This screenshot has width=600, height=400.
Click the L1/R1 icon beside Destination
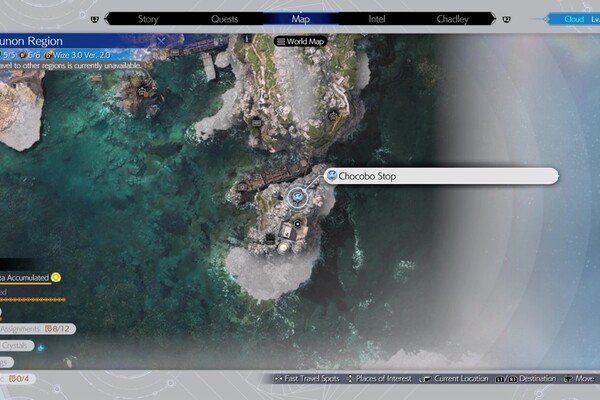506,379
